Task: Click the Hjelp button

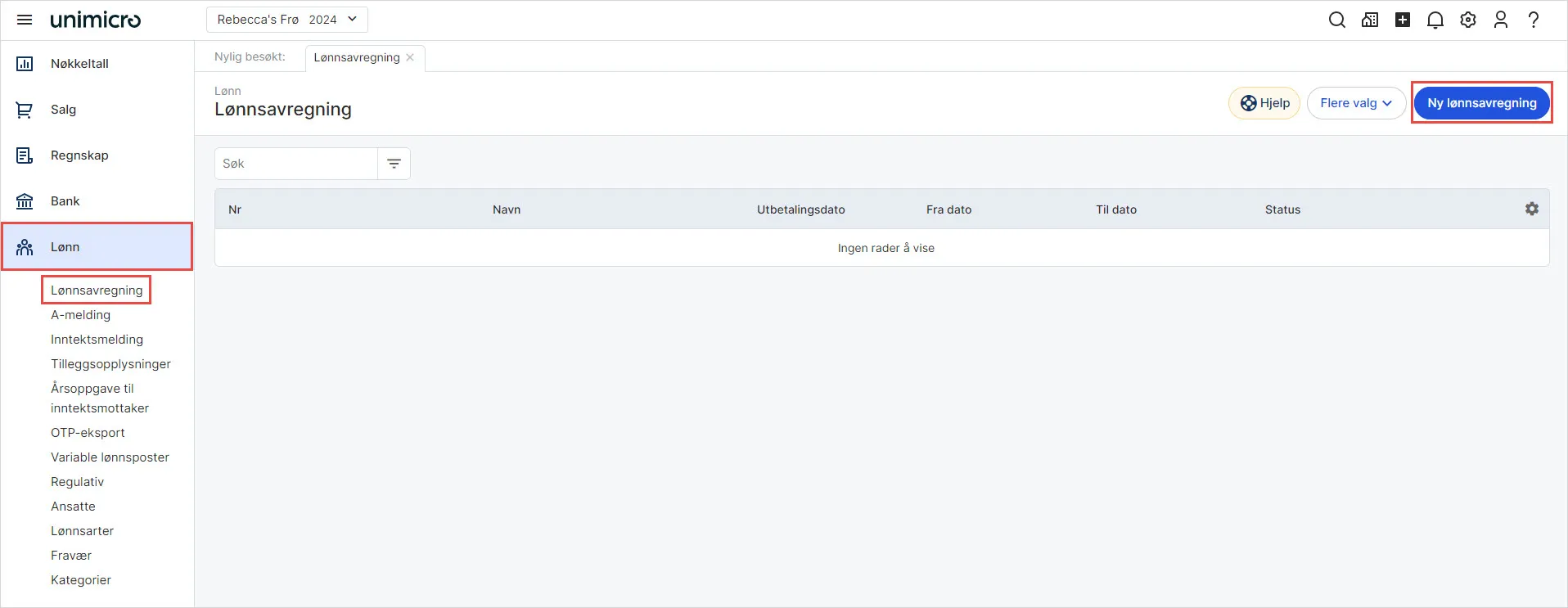Action: click(x=1264, y=103)
